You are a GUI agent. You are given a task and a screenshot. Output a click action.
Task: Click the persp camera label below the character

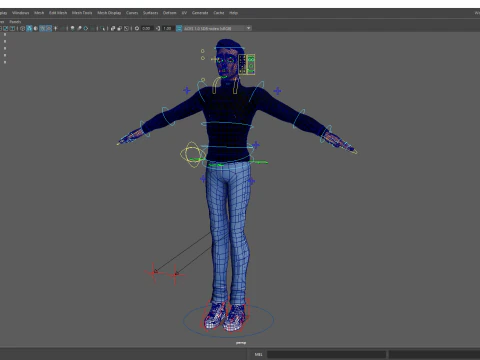241,343
